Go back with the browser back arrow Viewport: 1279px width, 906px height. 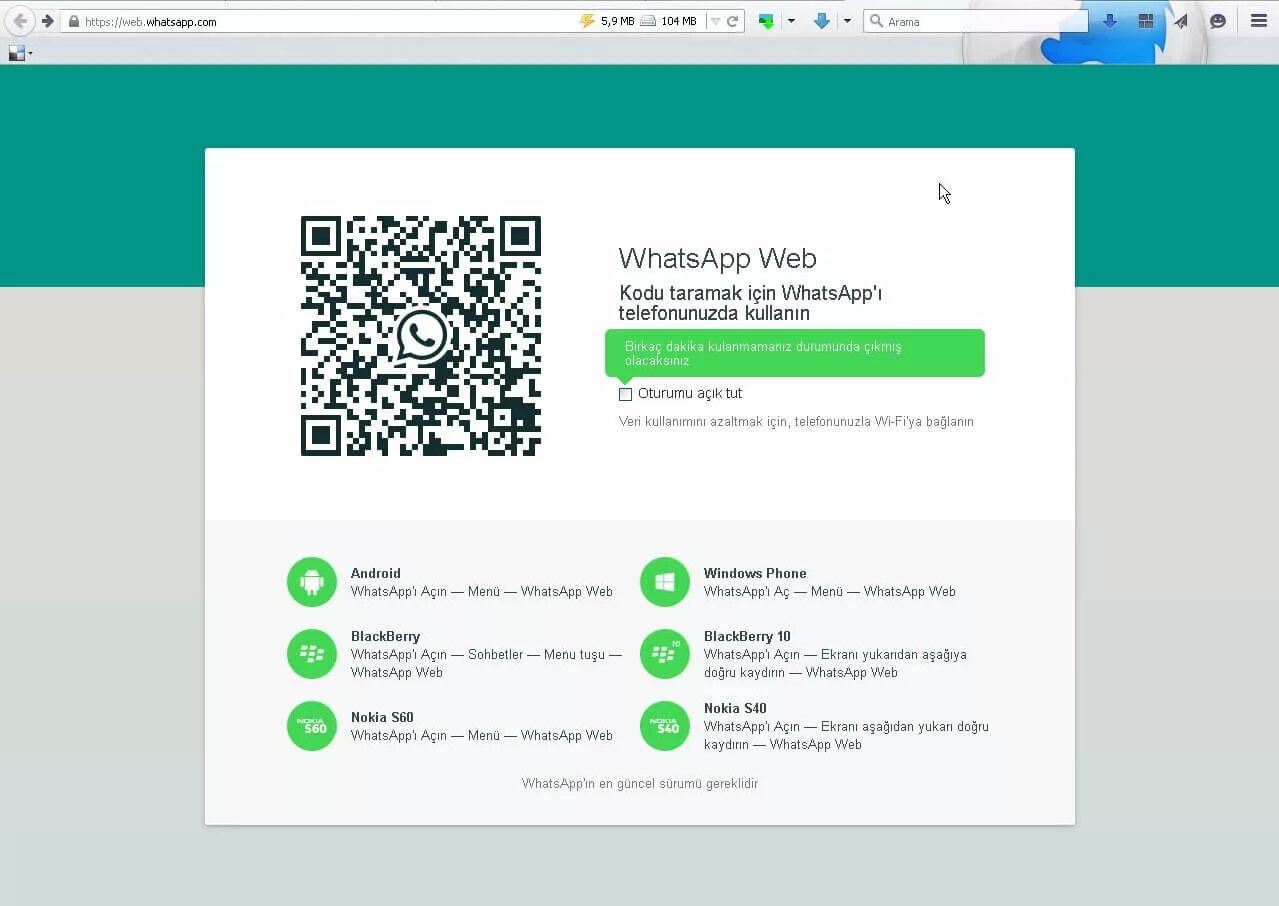pyautogui.click(x=19, y=21)
